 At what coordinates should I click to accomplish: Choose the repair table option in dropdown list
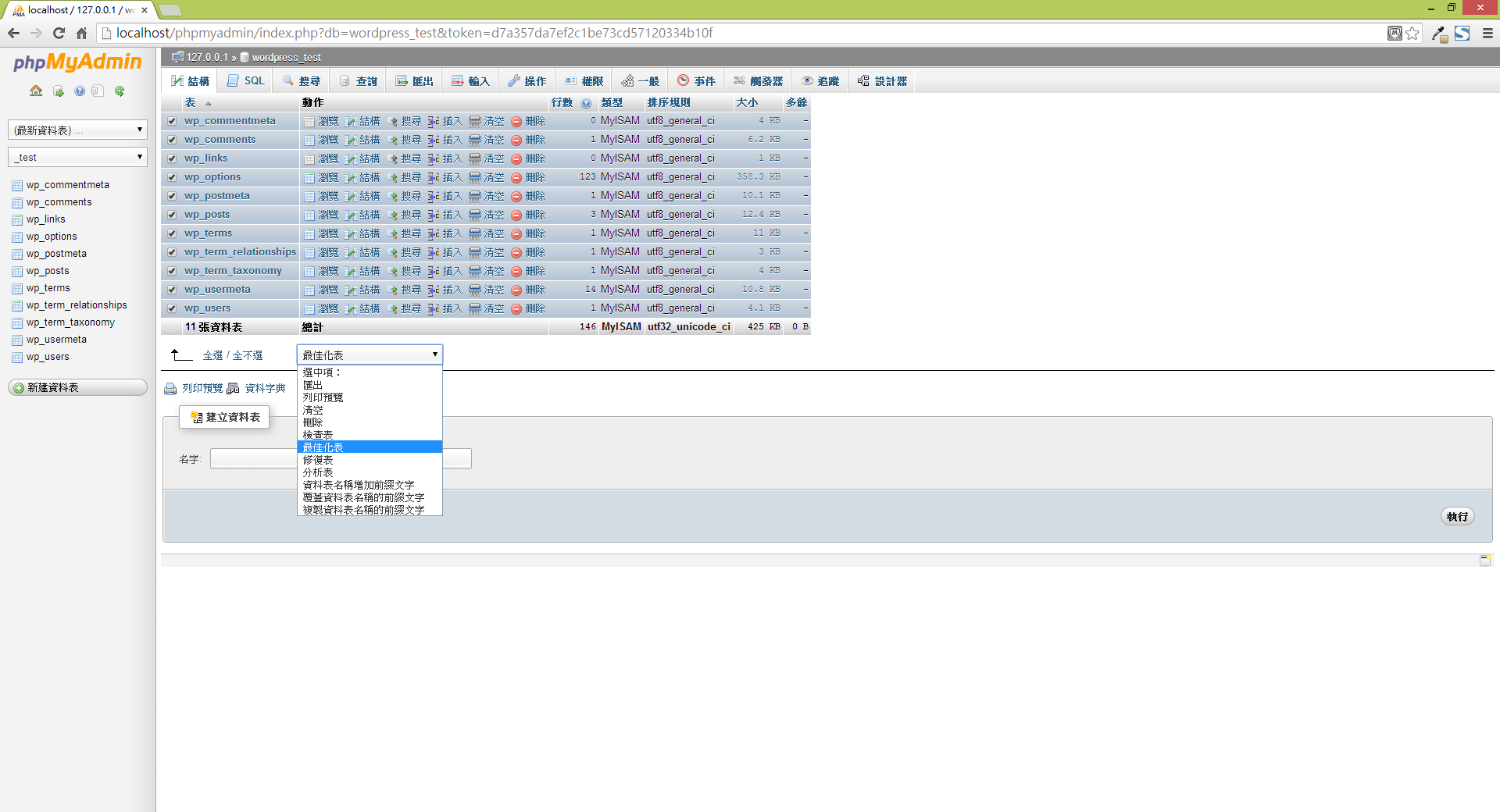click(318, 460)
